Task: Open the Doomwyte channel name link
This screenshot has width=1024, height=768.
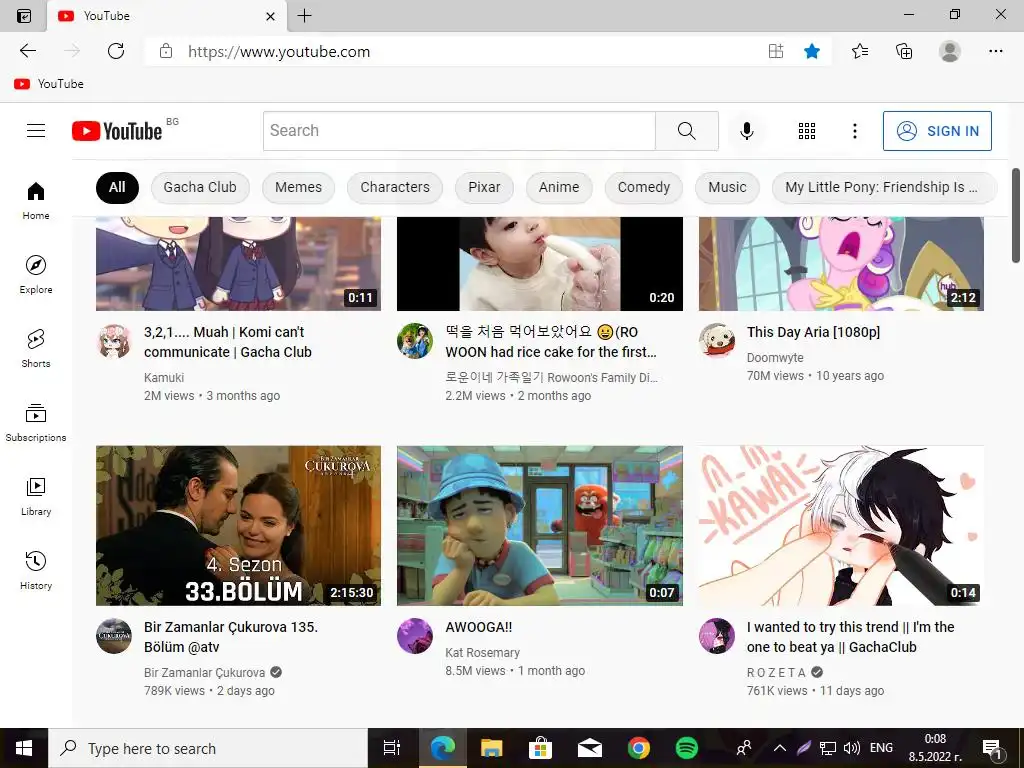Action: coord(775,358)
